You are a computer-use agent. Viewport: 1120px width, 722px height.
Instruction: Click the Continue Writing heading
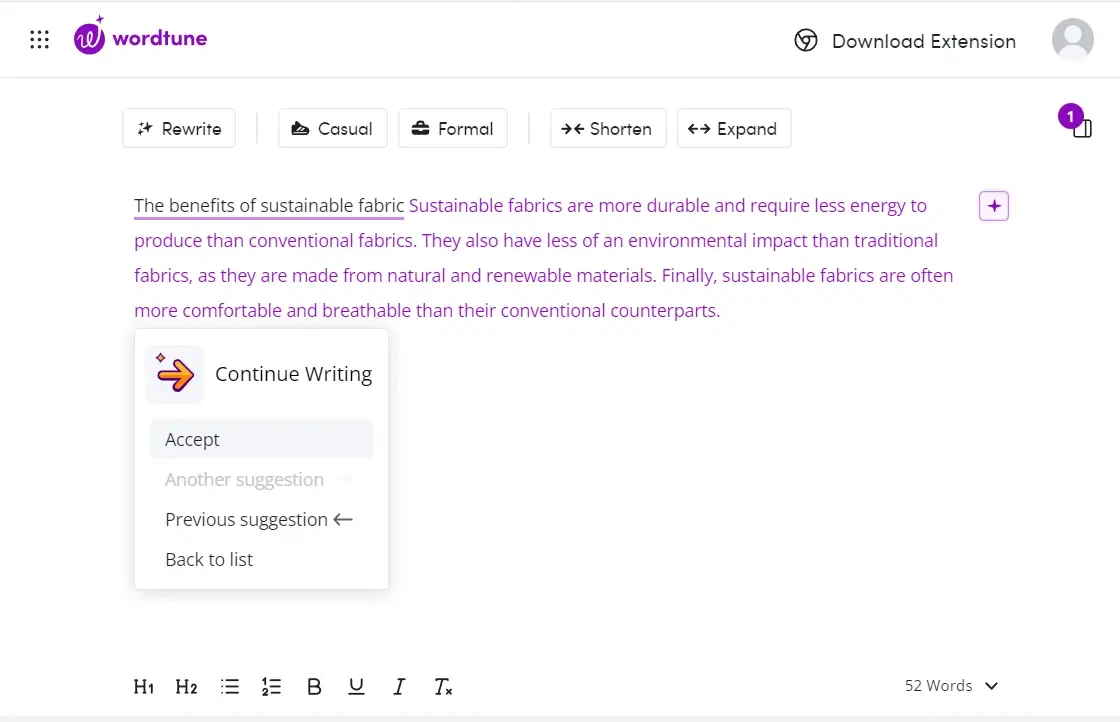(294, 373)
